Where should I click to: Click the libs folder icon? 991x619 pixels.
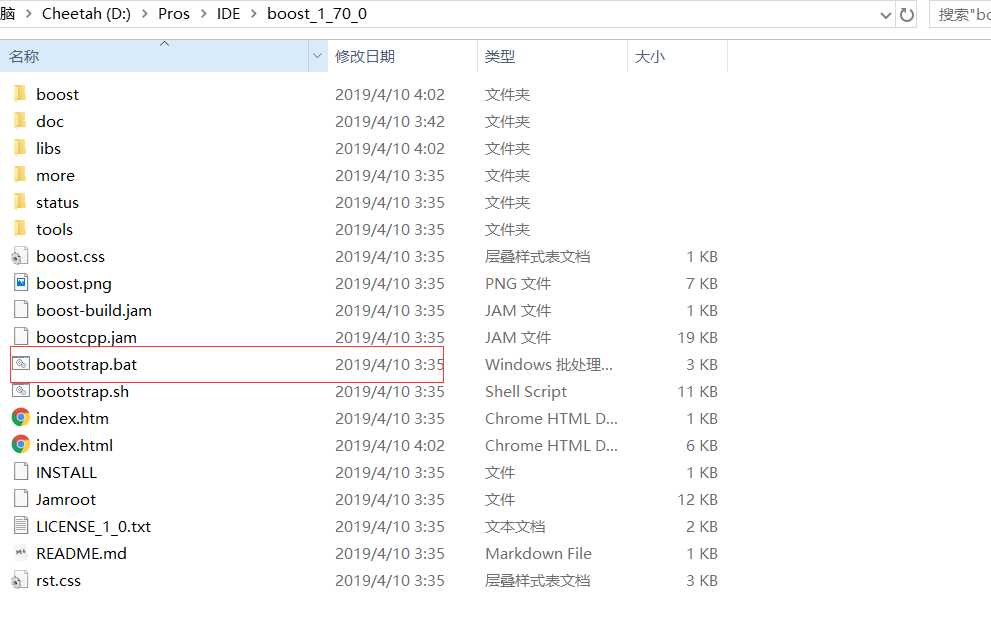pos(20,148)
